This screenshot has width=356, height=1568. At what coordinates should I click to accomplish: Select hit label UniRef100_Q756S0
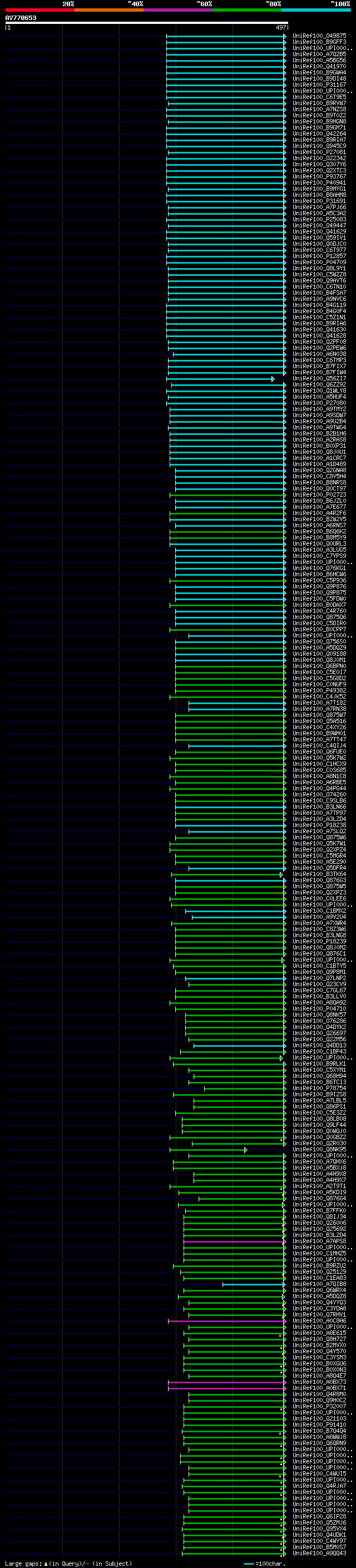(x=319, y=641)
